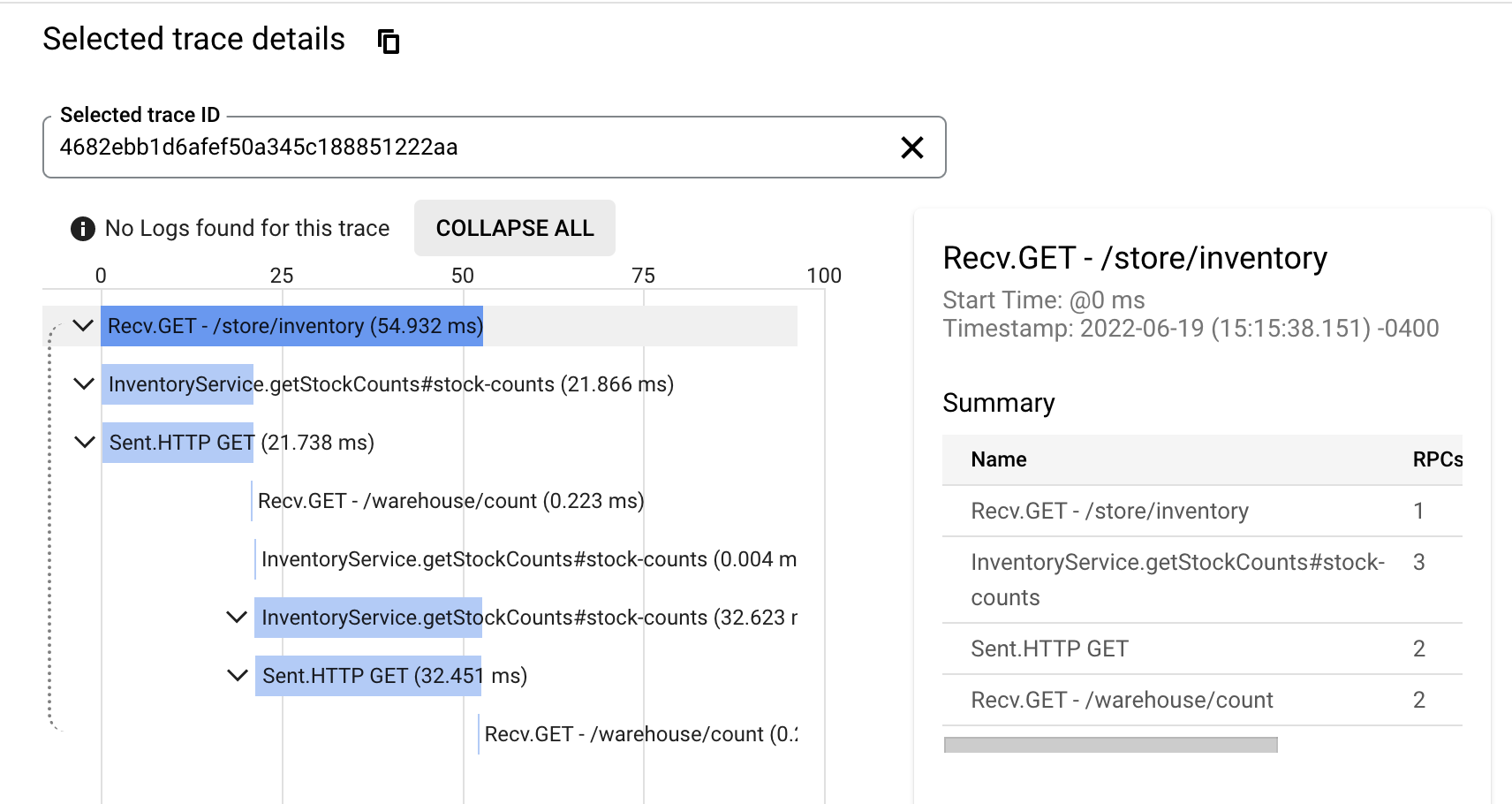Screen dimensions: 1512x804
Task: Click the Summary section heading
Action: coord(999,403)
